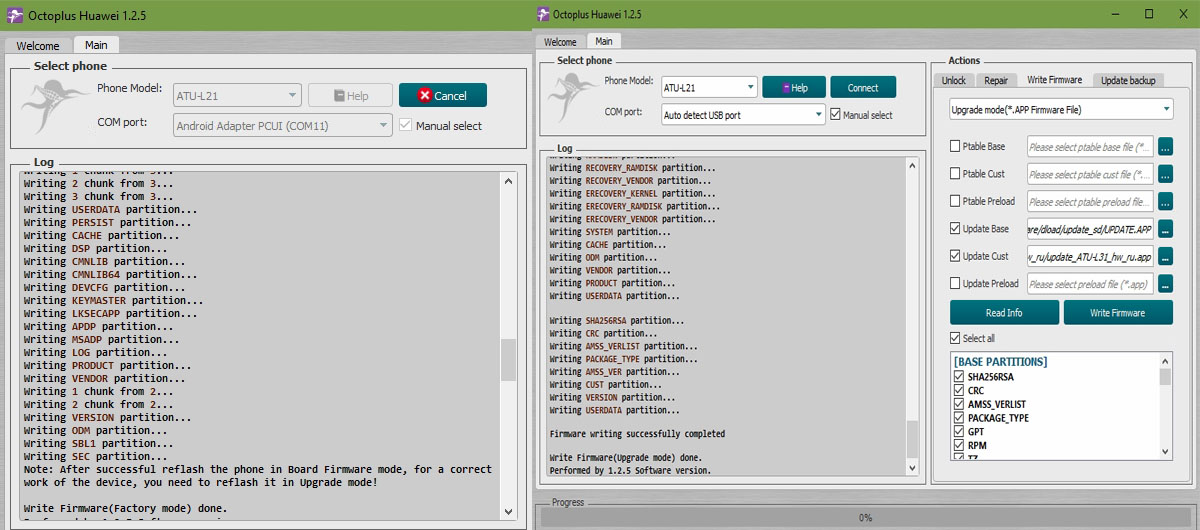Click Octoplus title icon in the Cancel window
The image size is (1200, 530).
click(x=13, y=14)
